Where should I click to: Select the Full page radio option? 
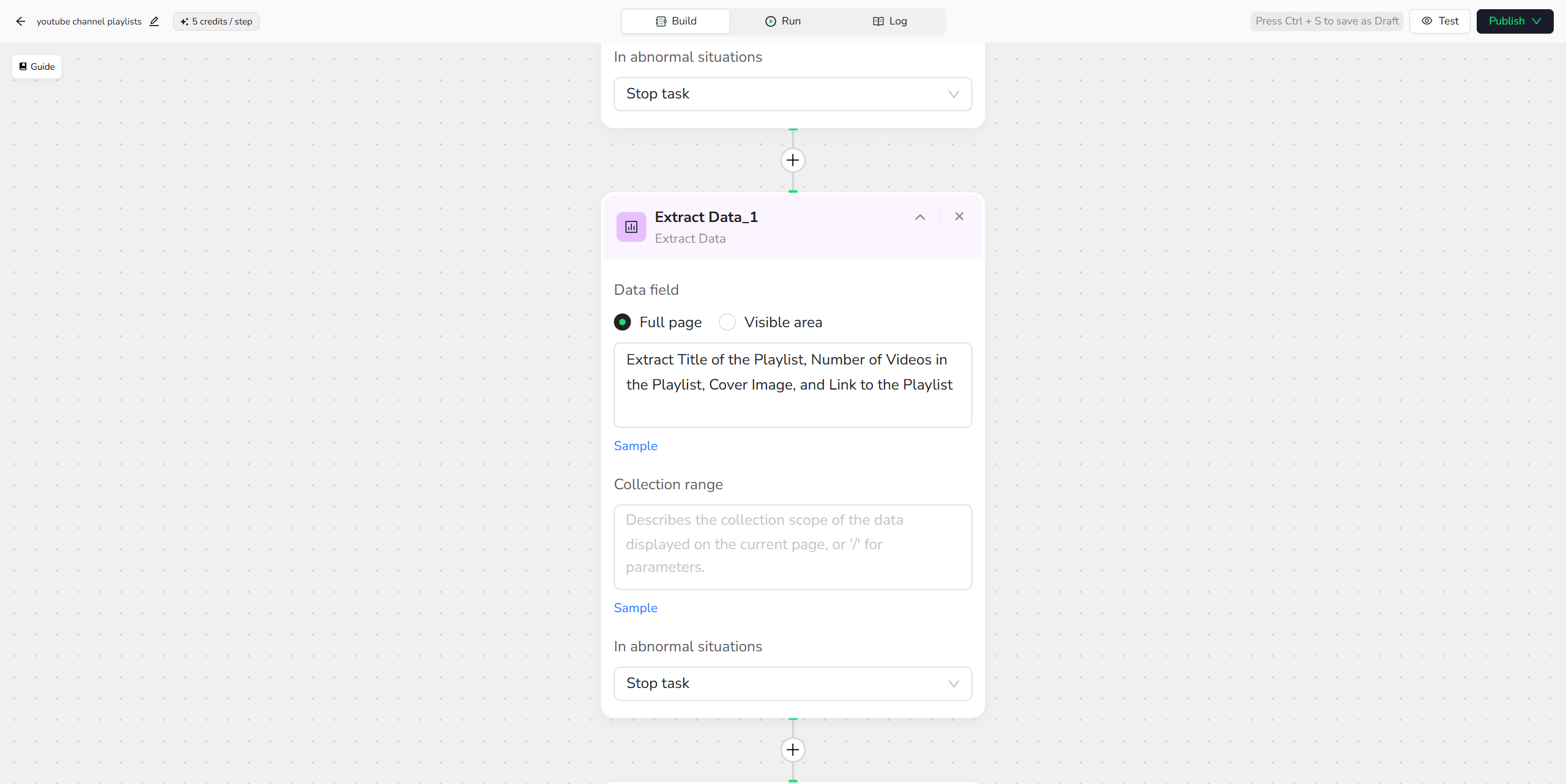tap(623, 322)
